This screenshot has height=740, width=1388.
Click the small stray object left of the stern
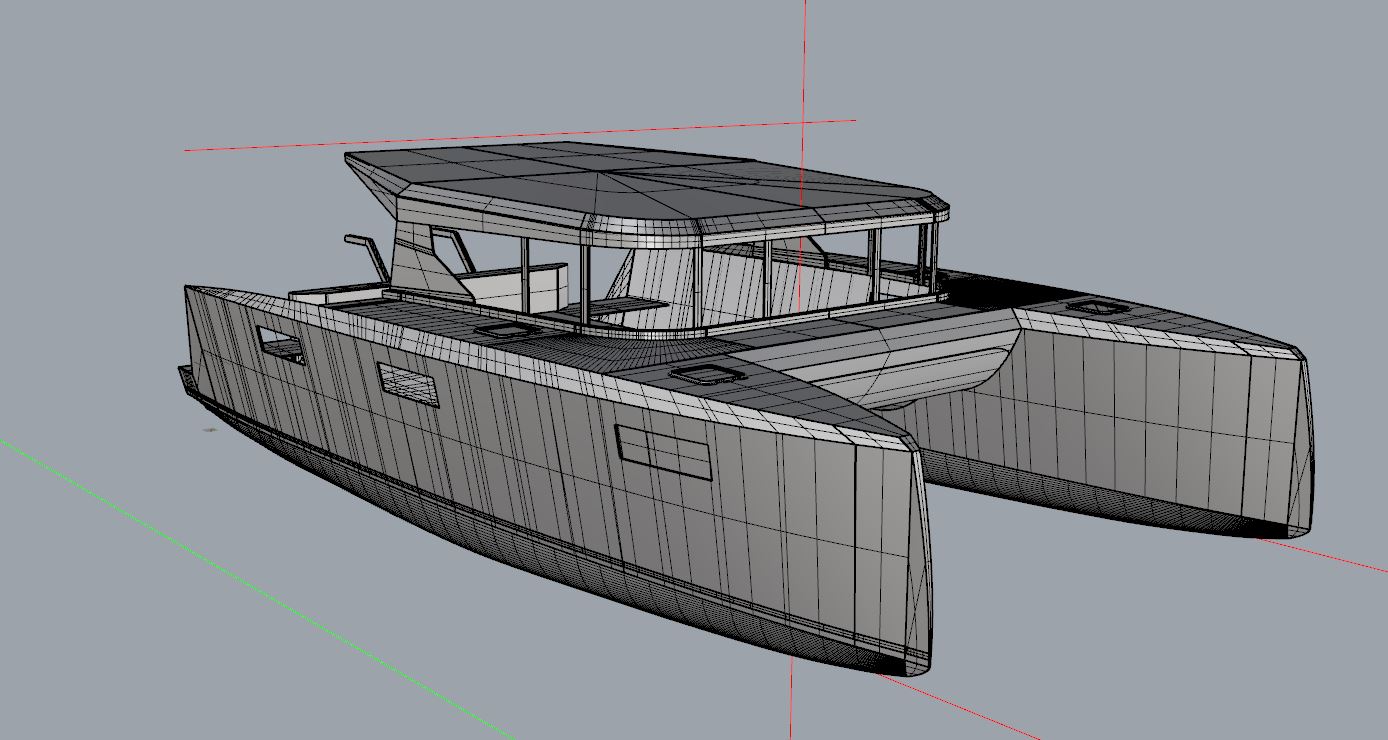(x=210, y=430)
